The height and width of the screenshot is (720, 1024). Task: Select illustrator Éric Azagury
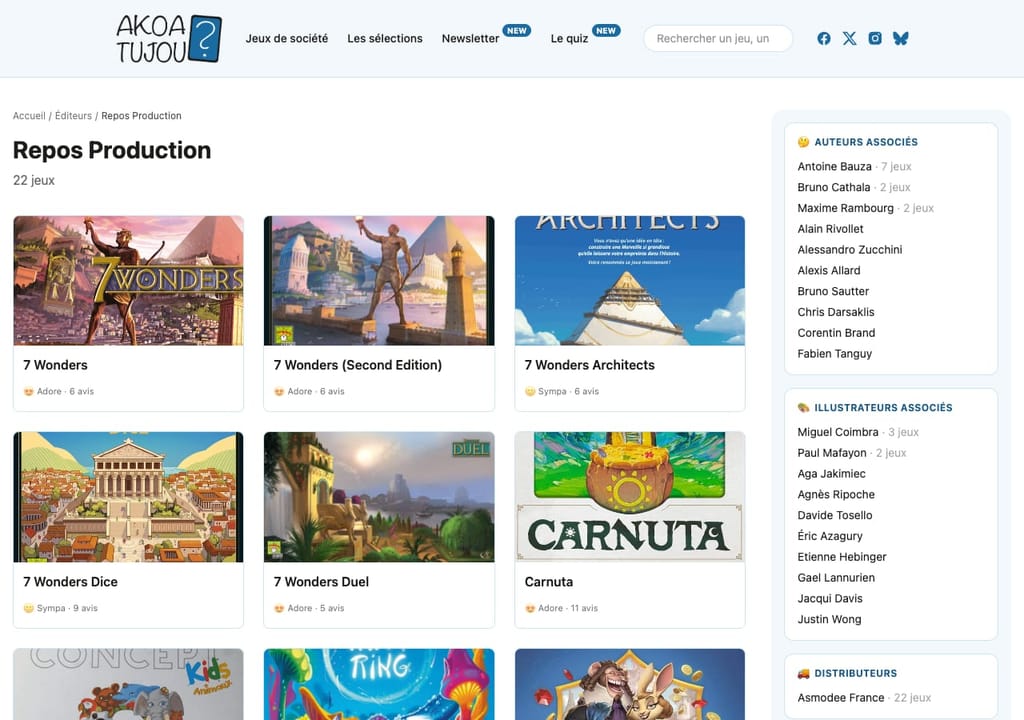click(x=829, y=536)
